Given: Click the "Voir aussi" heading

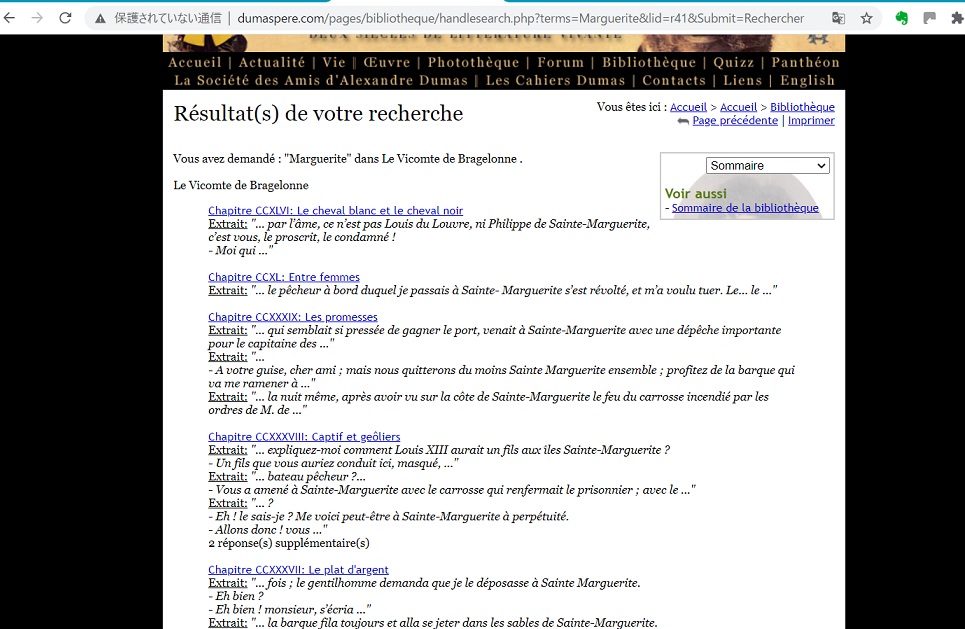Looking at the screenshot, I should [x=695, y=193].
